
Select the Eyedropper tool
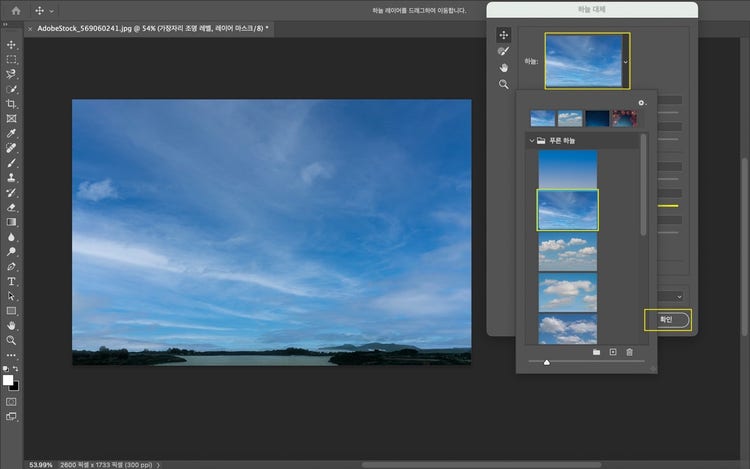coord(11,133)
